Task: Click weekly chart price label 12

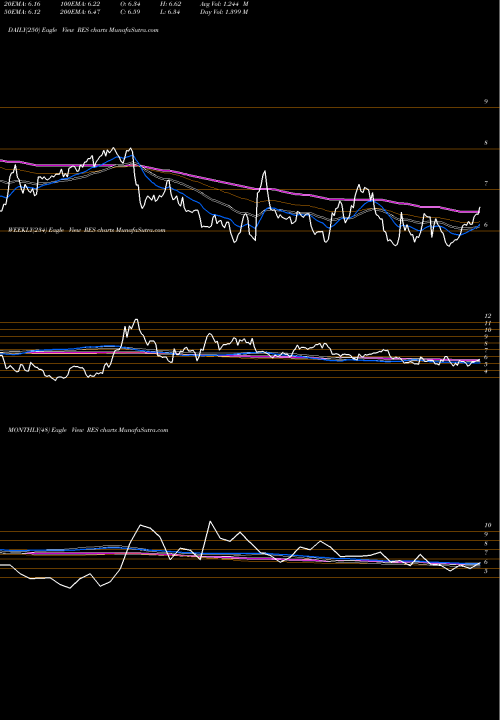Action: click(x=488, y=316)
